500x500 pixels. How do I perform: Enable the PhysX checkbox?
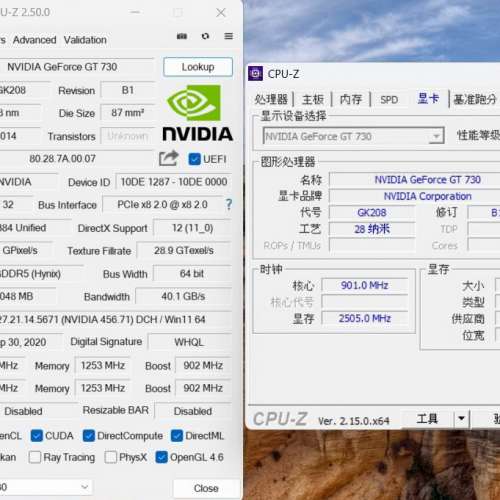click(111, 457)
